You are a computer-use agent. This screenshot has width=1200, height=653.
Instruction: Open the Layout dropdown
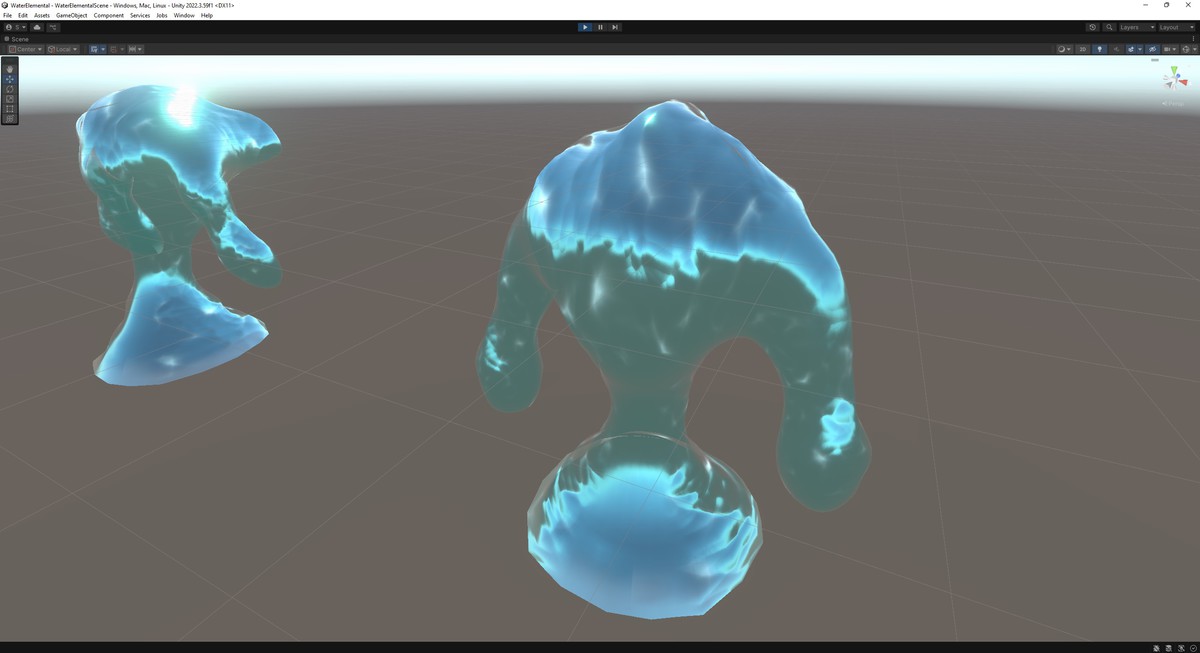(1176, 27)
